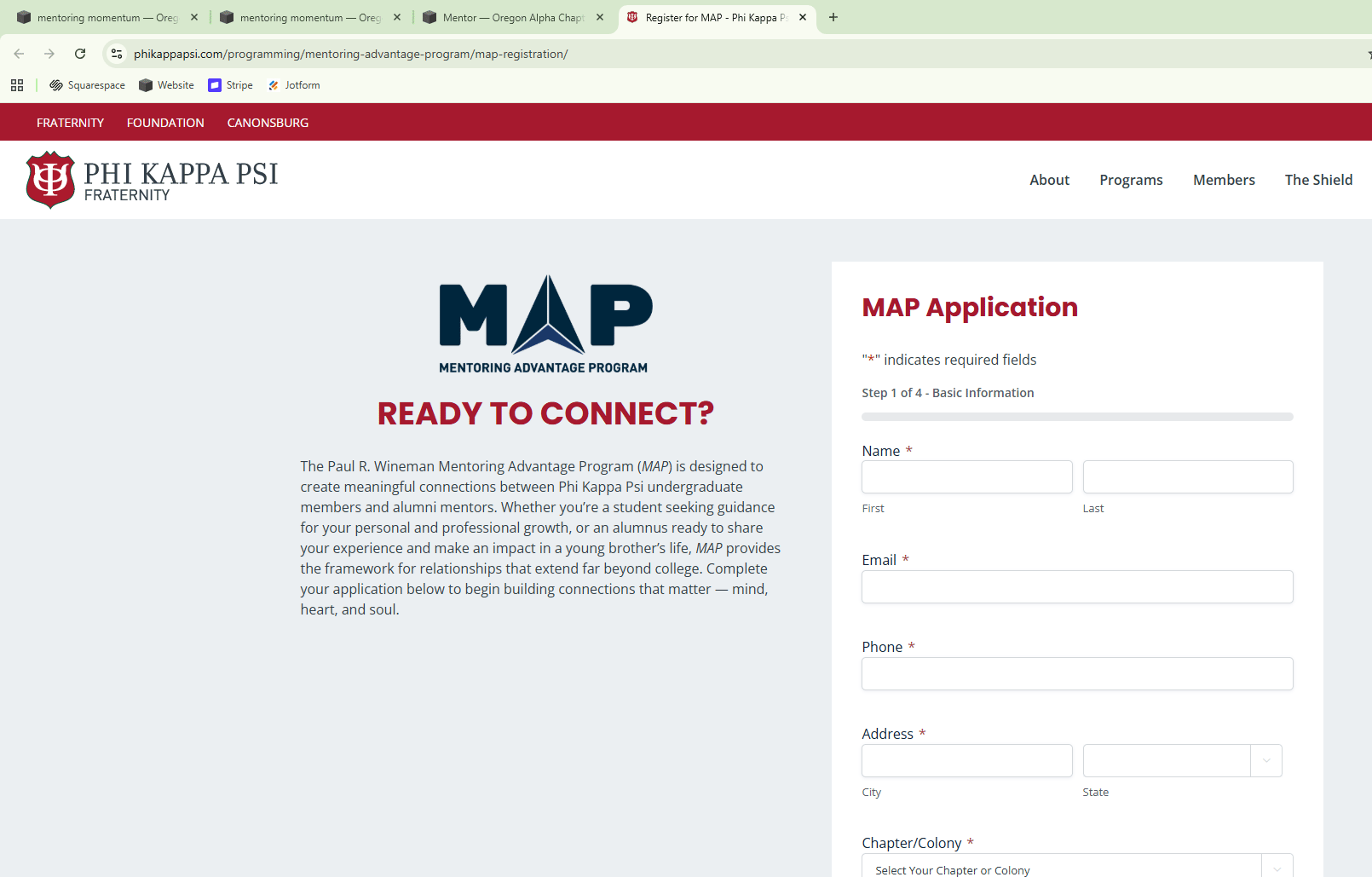Open site information icon in address bar
This screenshot has height=877, width=1372.
(x=117, y=54)
